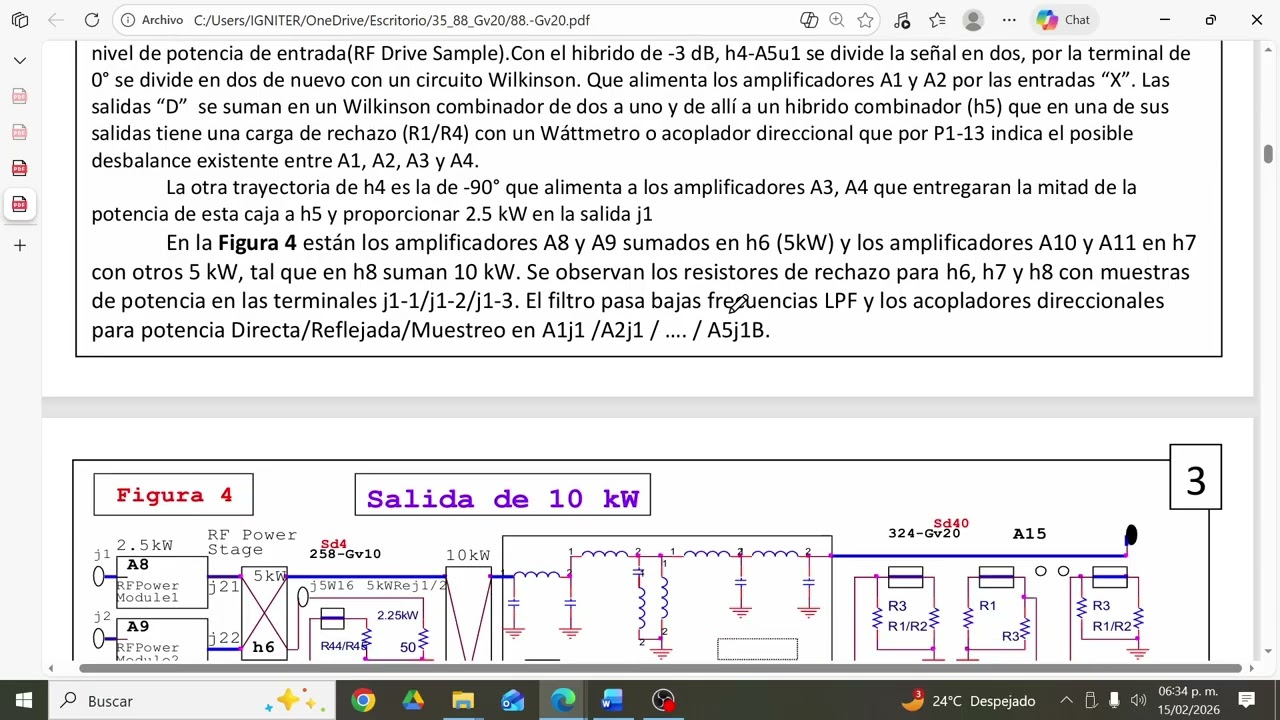Open File Explorer from the taskbar

pyautogui.click(x=463, y=701)
